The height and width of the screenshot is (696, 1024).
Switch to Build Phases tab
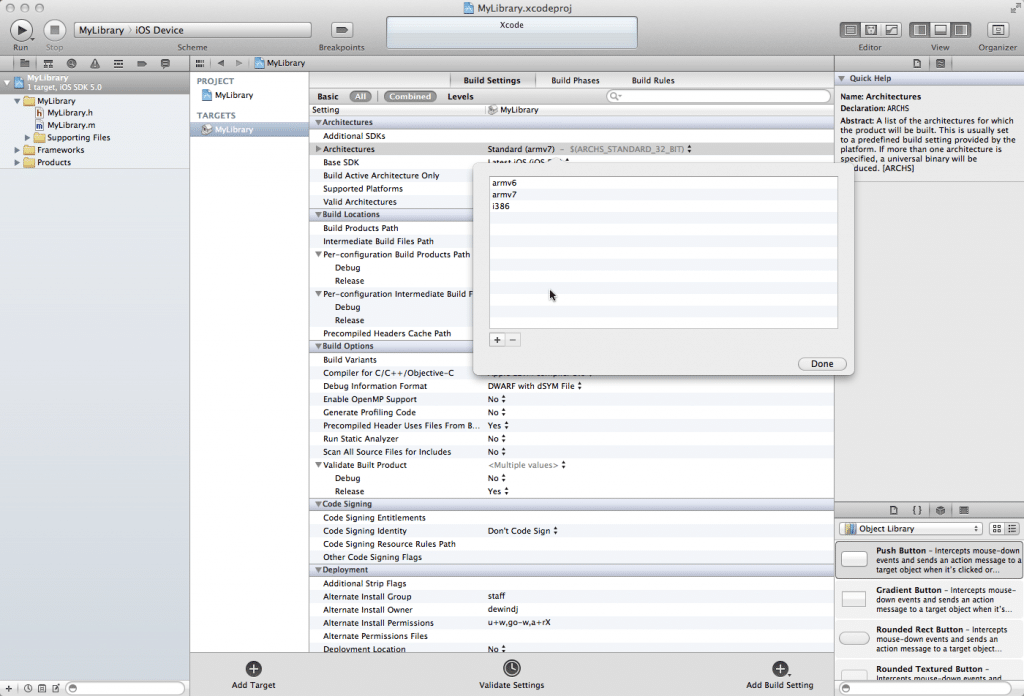[x=575, y=80]
